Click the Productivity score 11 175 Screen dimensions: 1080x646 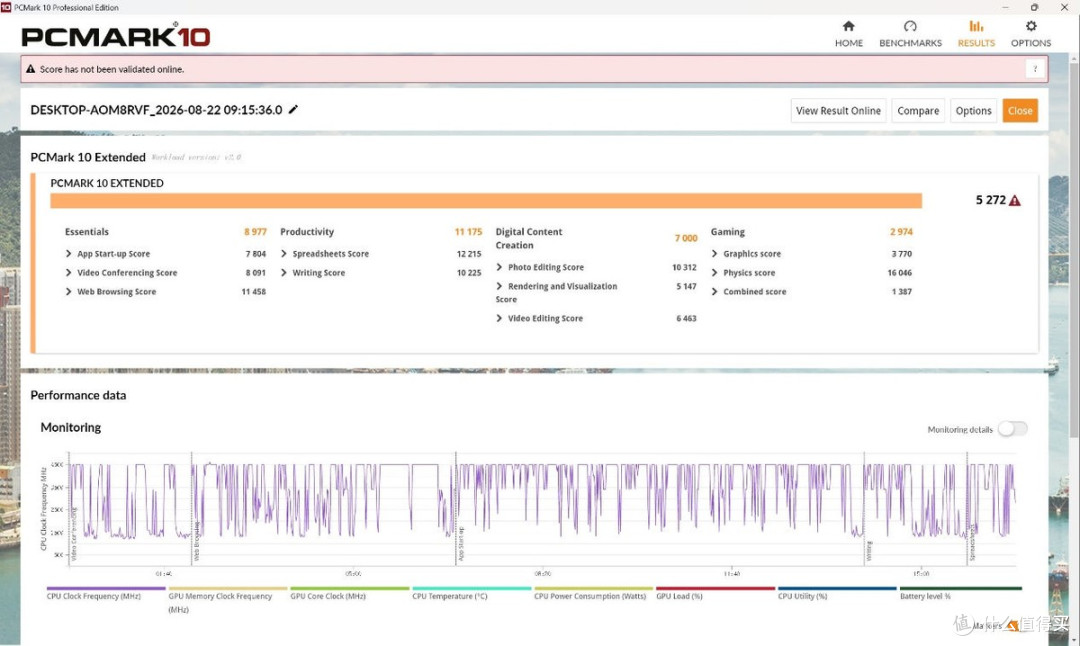468,232
